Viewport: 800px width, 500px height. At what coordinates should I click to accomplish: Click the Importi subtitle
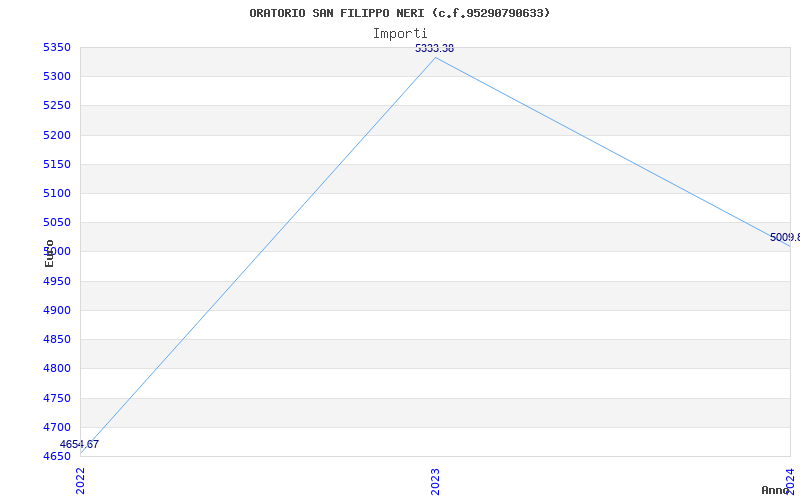[x=400, y=34]
